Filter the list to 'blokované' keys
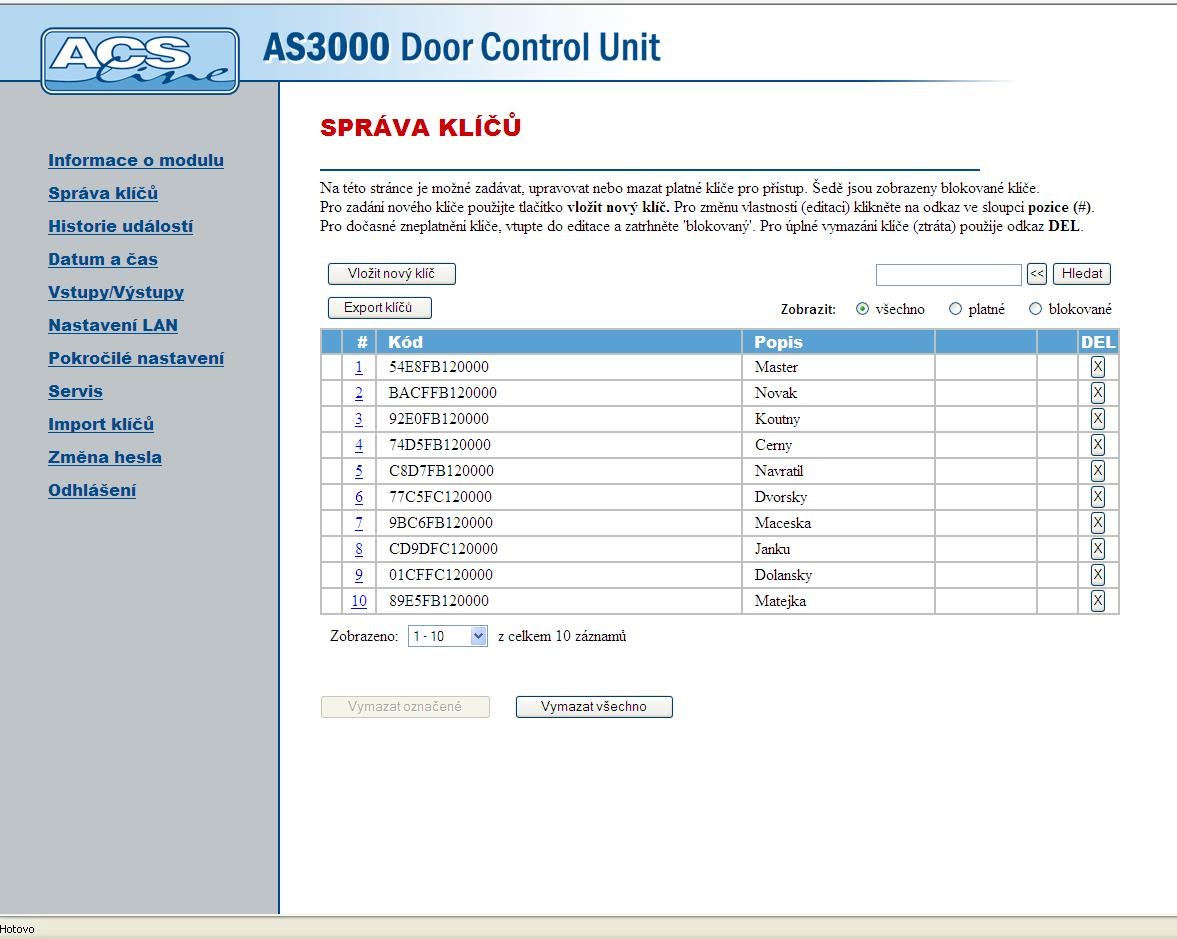 tap(1035, 309)
